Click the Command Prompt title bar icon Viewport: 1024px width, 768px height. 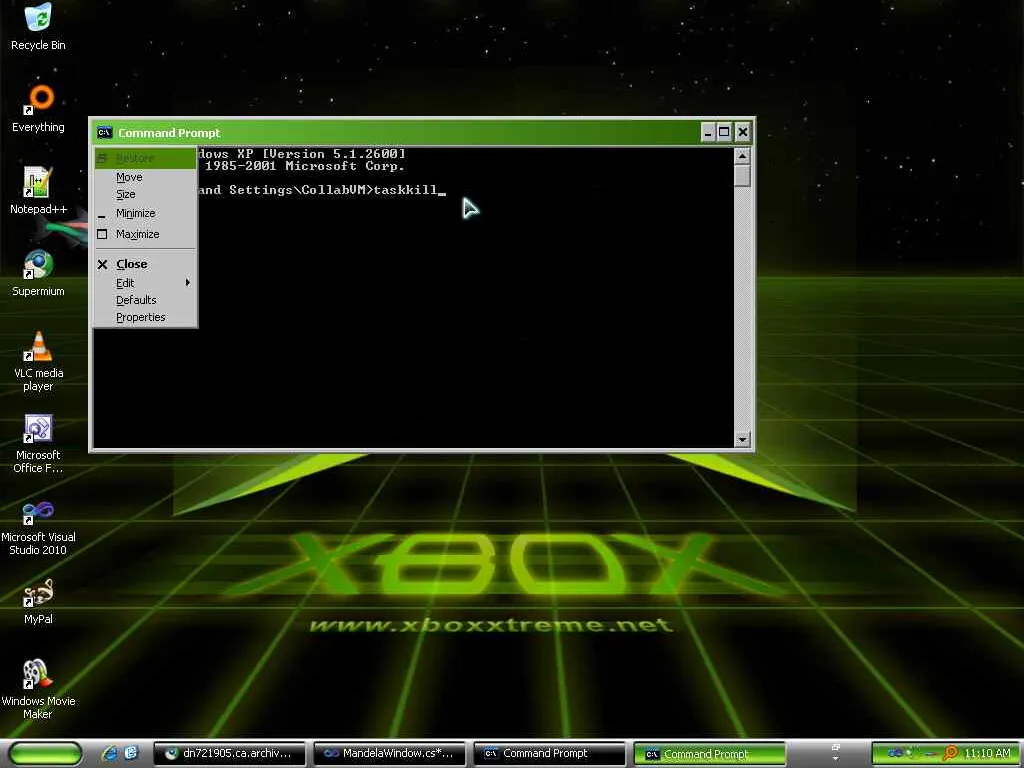click(104, 133)
